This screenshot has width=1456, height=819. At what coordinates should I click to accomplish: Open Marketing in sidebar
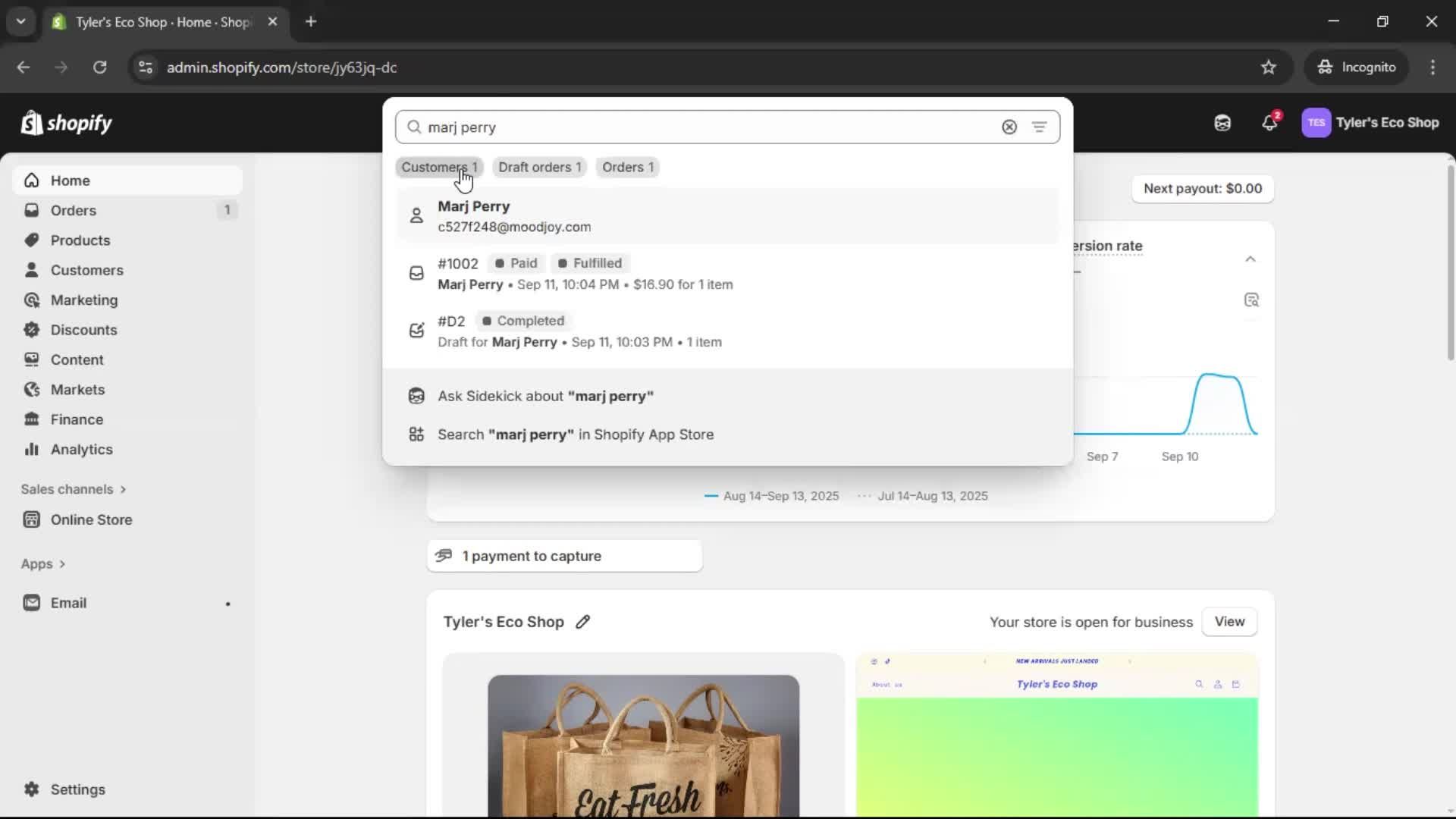[x=127, y=300]
